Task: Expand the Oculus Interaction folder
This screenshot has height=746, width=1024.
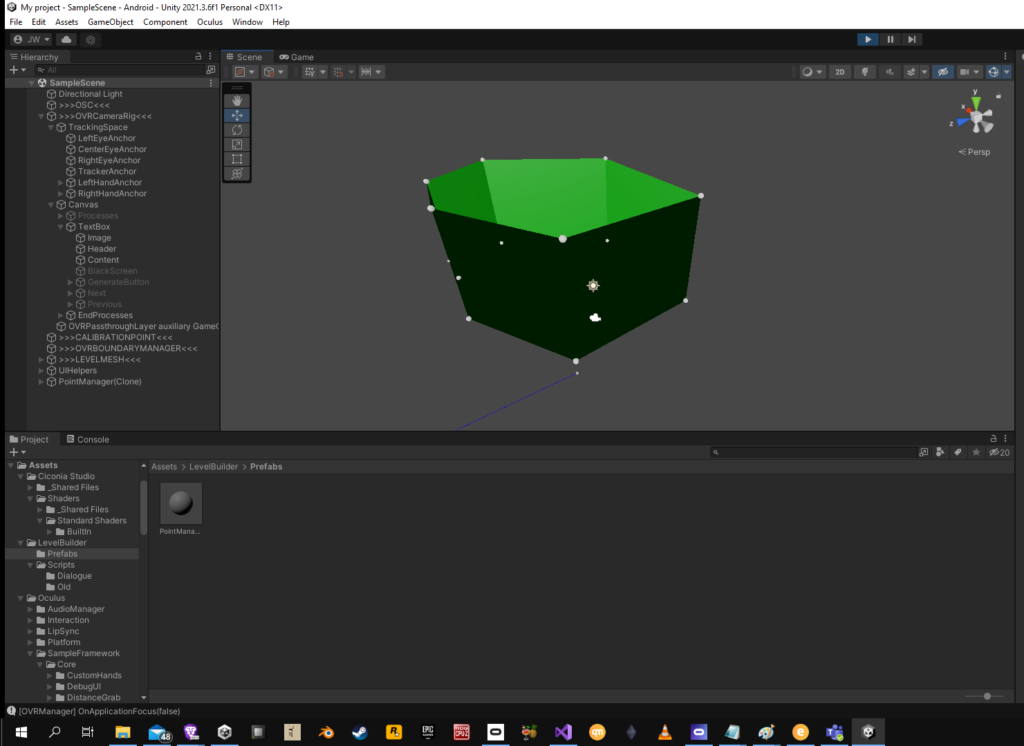Action: [x=30, y=621]
